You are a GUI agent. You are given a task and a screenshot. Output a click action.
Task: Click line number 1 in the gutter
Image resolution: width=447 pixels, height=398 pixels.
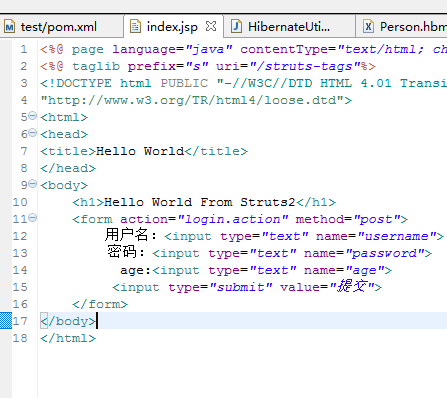click(24, 49)
